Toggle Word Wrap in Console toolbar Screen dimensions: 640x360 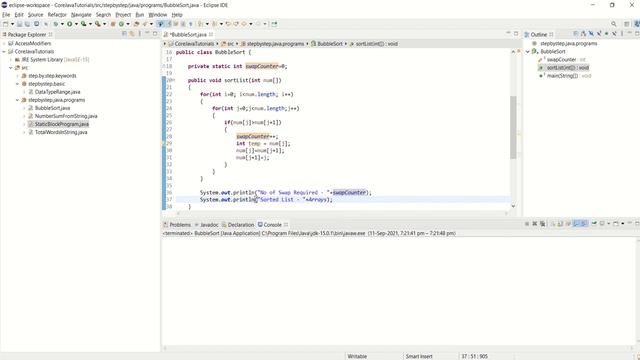coord(567,224)
